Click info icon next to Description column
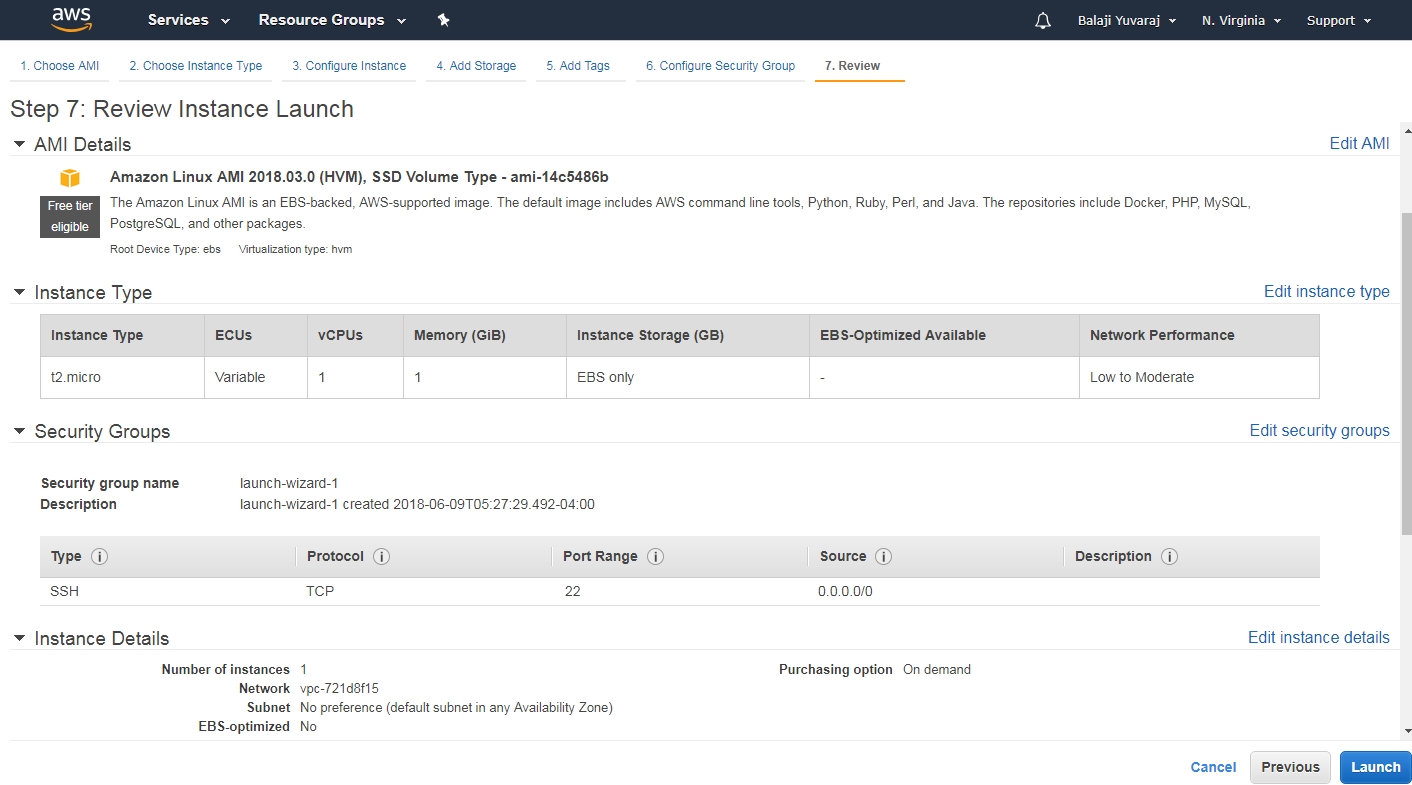This screenshot has height=785, width=1412. coord(1169,557)
